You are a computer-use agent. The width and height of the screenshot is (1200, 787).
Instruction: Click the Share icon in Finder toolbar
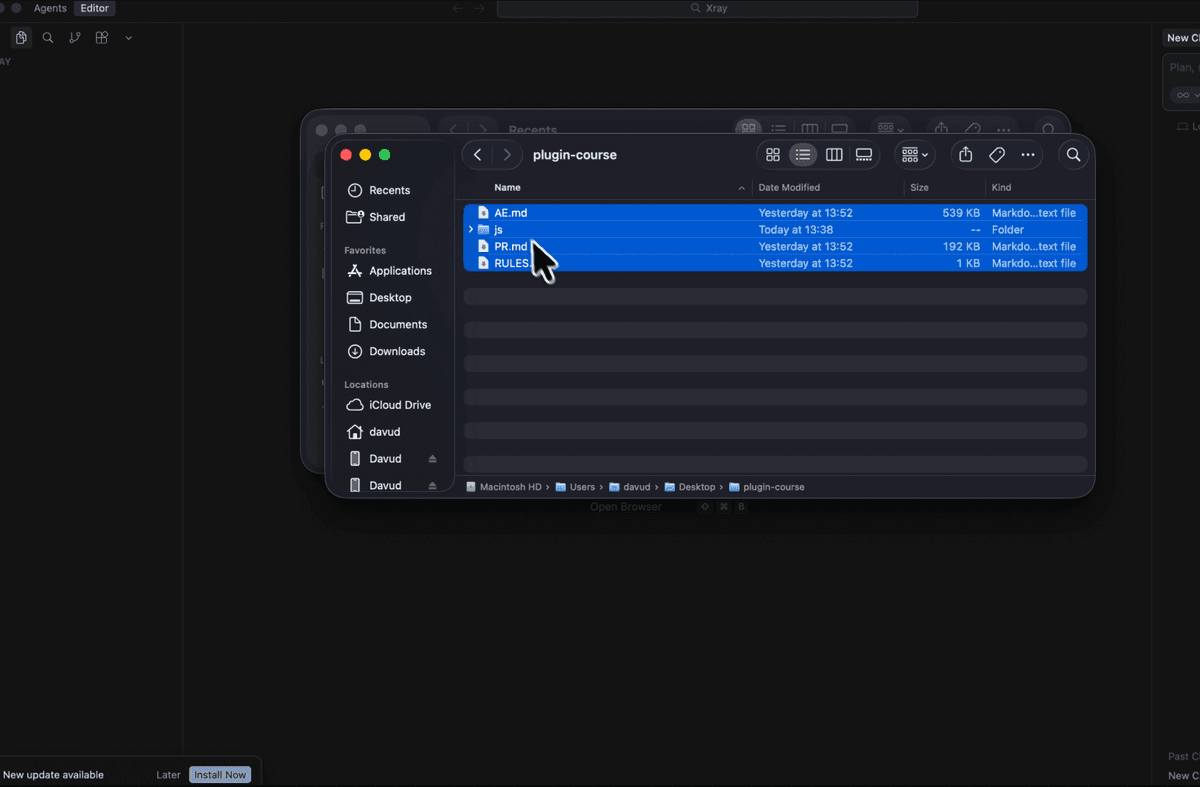pos(965,155)
